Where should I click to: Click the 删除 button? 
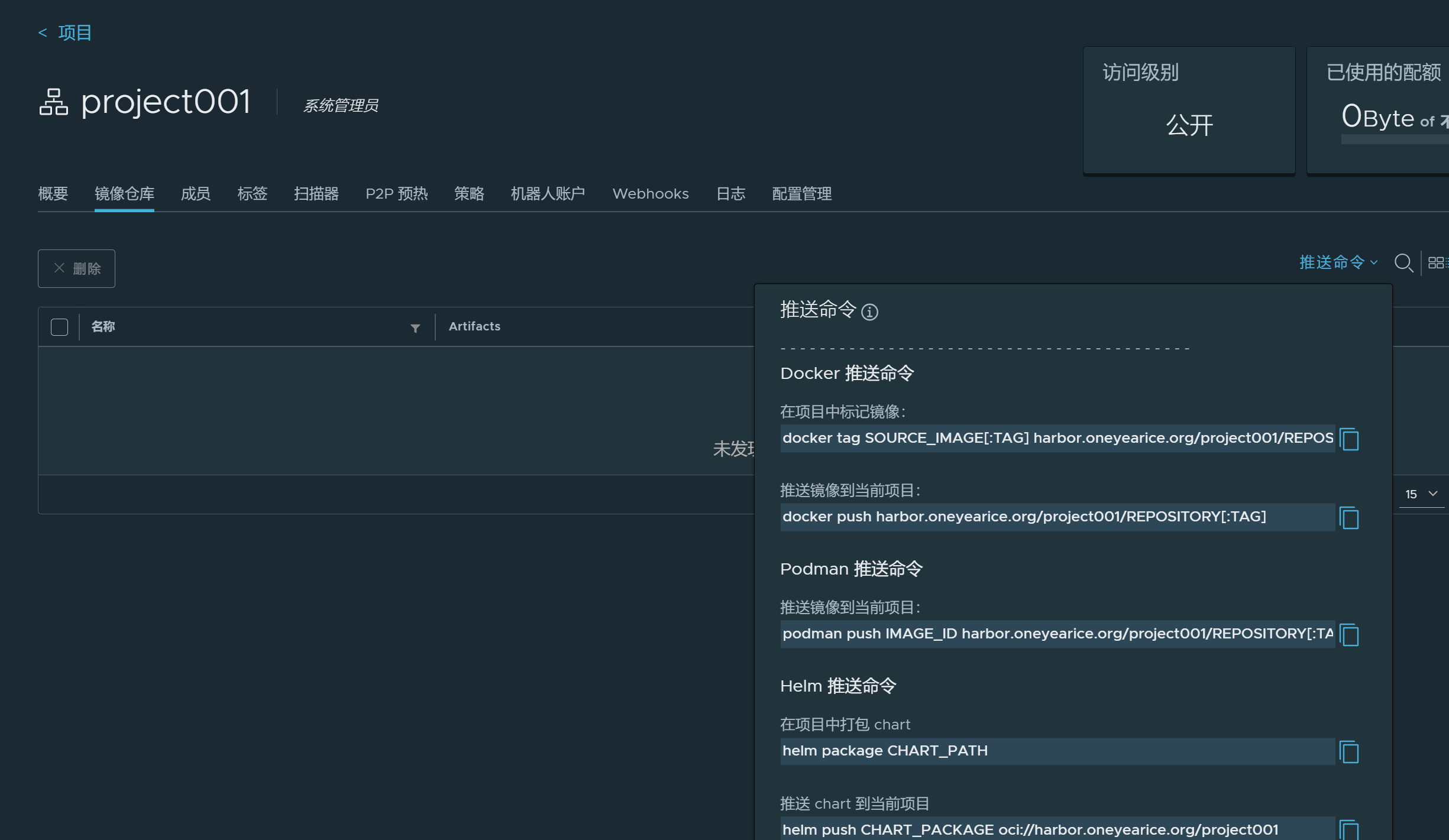click(x=77, y=268)
